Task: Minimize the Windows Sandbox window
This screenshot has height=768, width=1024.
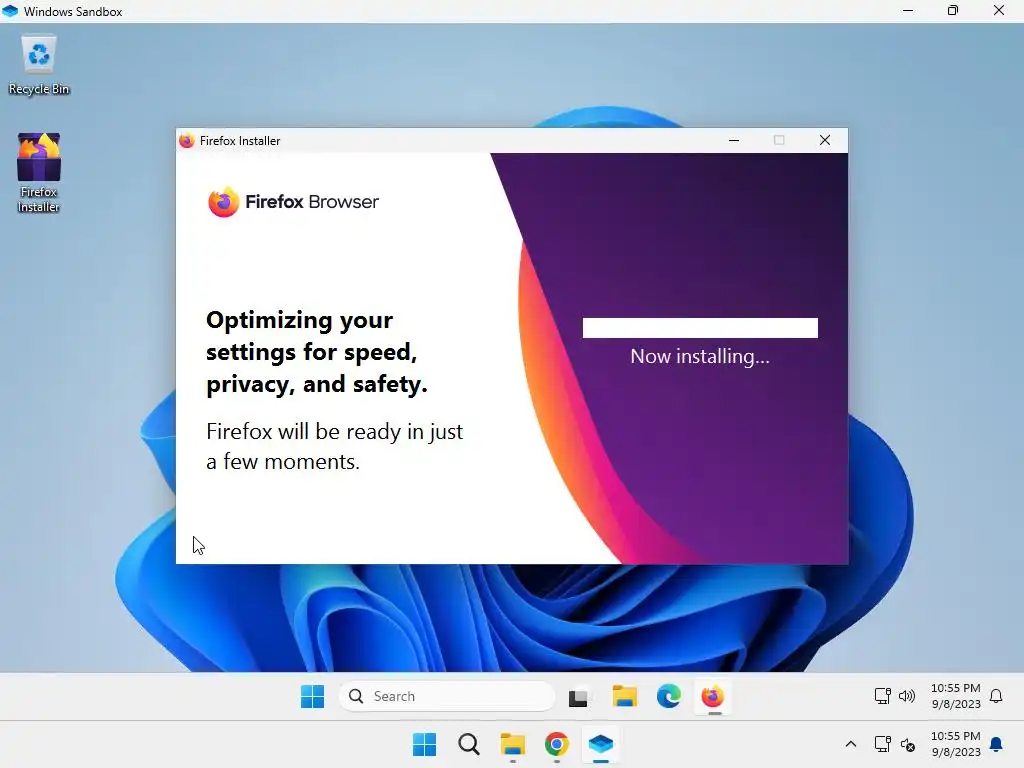Action: pos(908,10)
